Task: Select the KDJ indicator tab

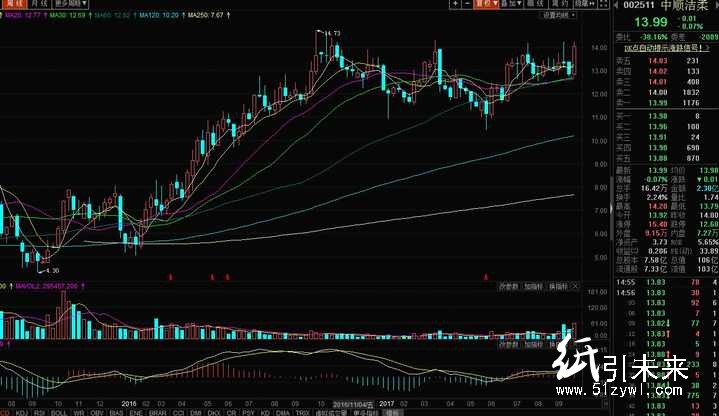Action: [21, 411]
